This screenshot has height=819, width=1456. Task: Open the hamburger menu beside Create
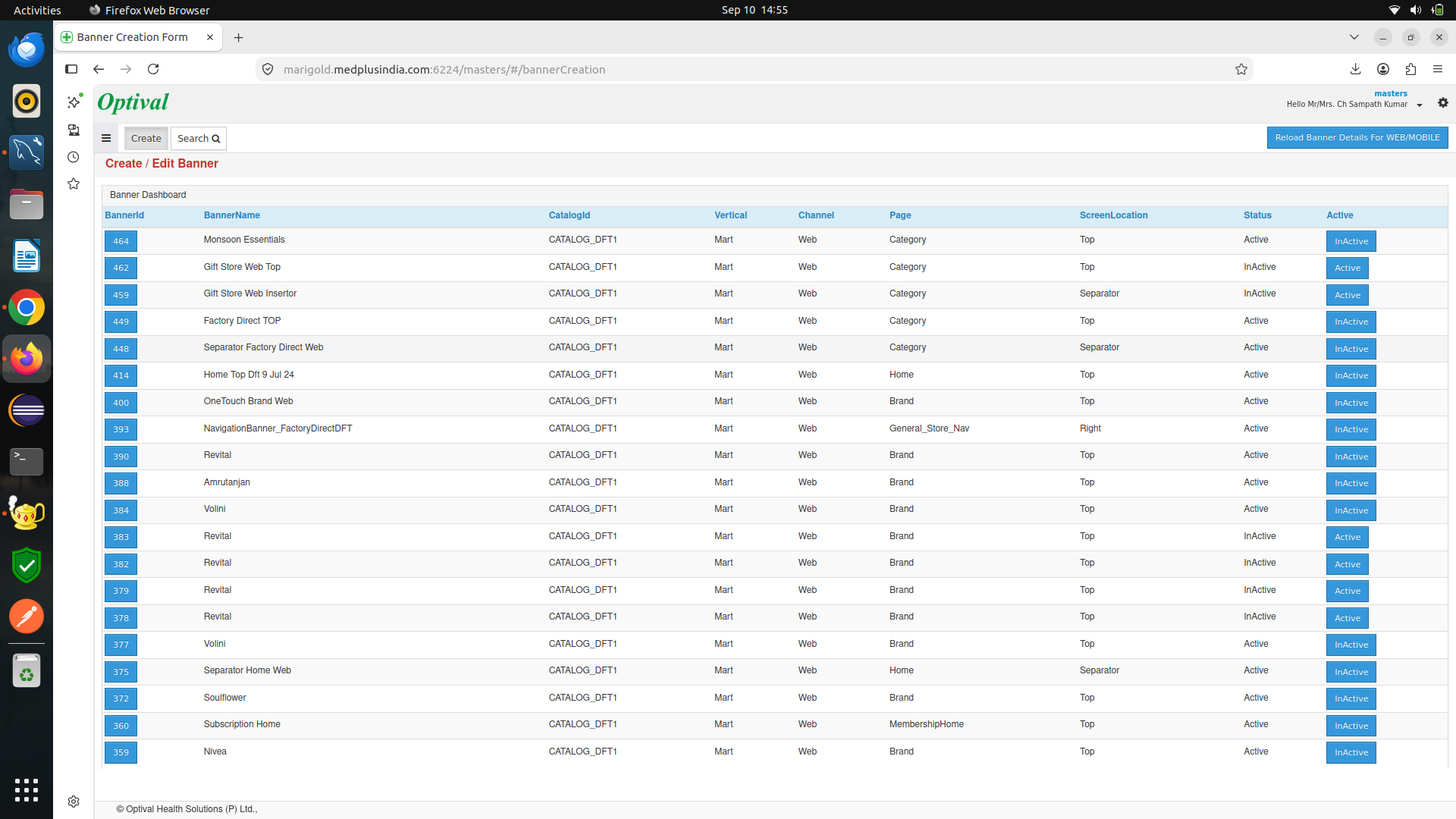[106, 138]
